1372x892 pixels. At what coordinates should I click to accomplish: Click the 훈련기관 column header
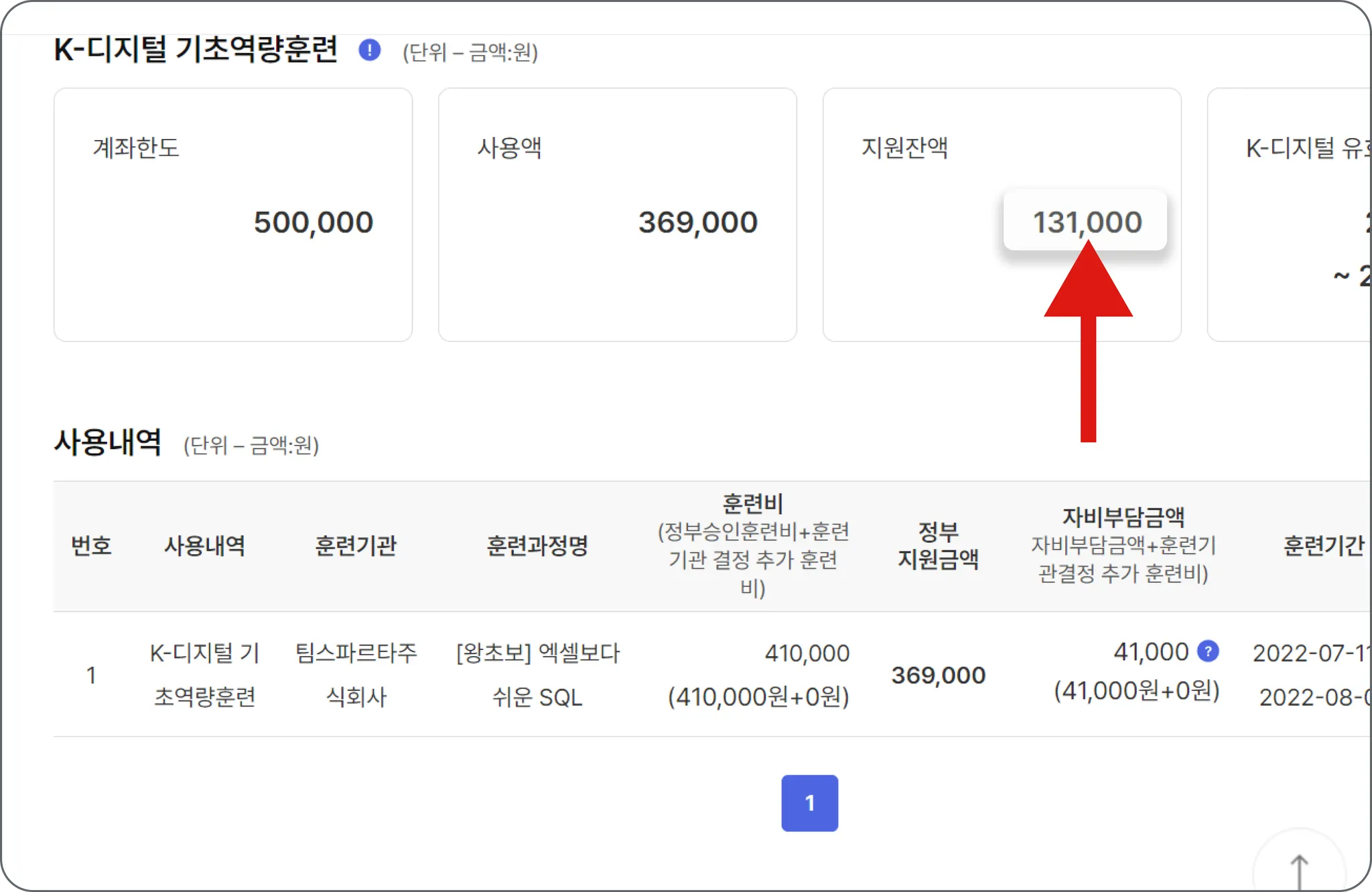coord(356,546)
